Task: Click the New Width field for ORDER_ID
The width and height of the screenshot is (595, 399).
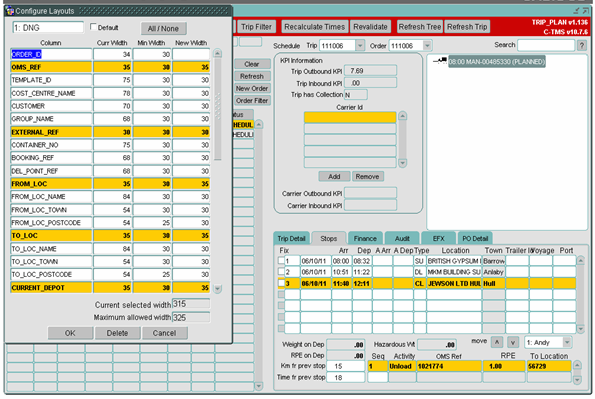Action: tap(191, 54)
